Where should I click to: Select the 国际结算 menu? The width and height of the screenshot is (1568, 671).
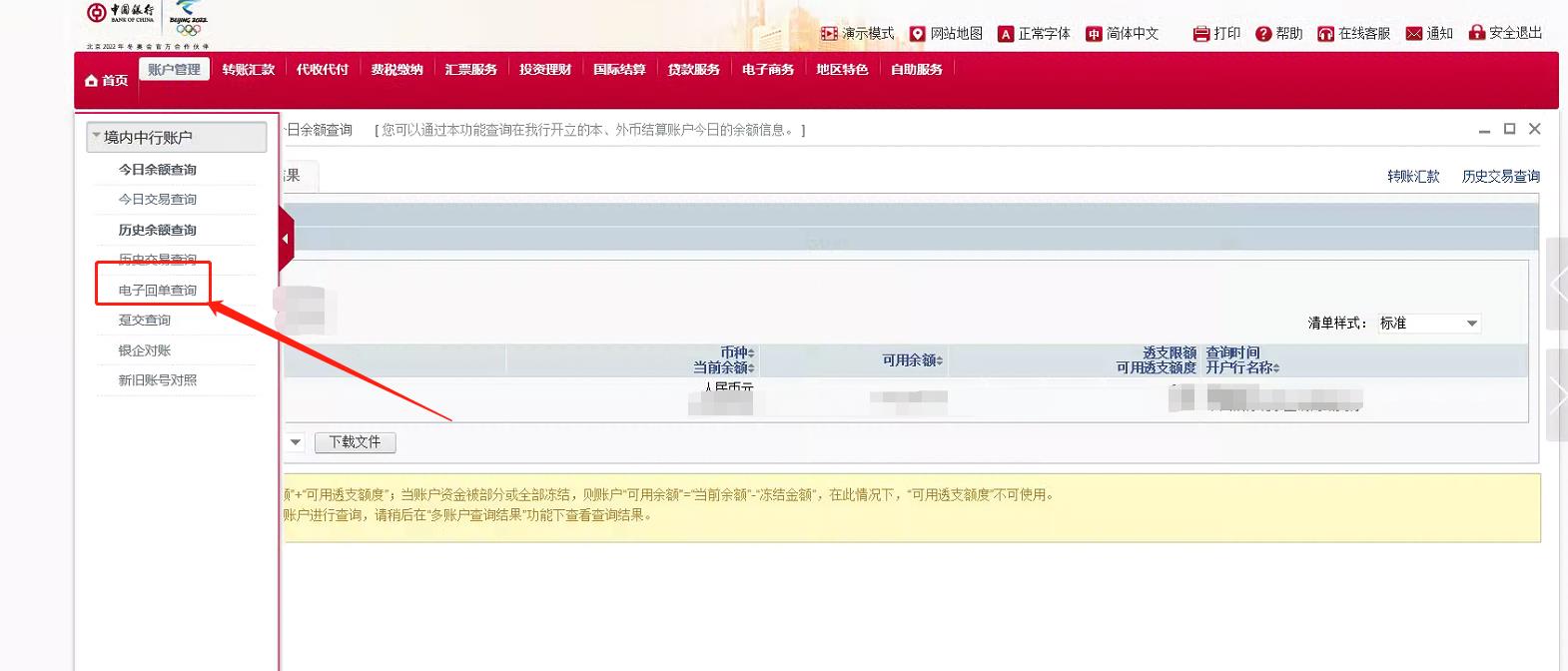coord(619,70)
